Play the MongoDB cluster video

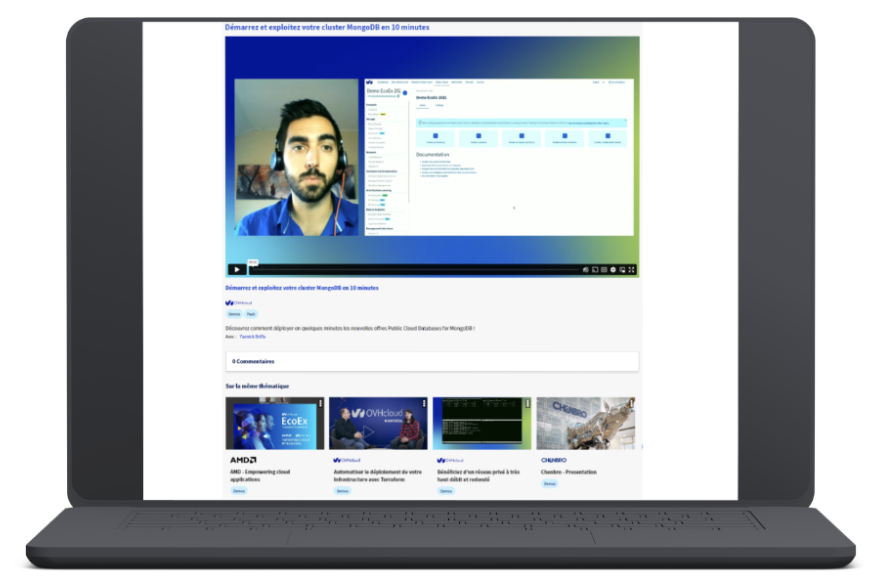[x=236, y=269]
